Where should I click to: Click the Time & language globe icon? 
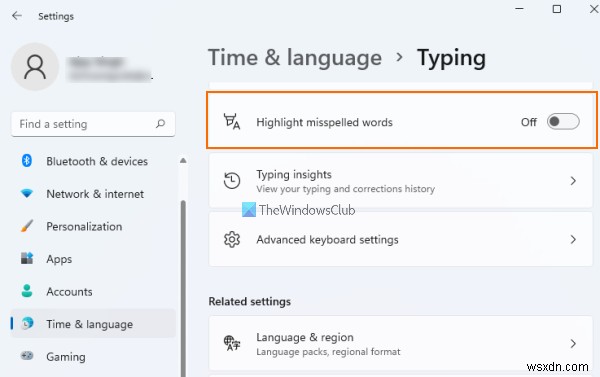click(x=27, y=323)
